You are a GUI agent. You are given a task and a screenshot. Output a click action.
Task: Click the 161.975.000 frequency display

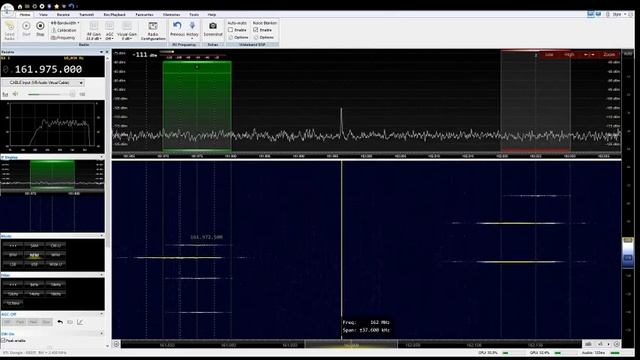coord(48,69)
